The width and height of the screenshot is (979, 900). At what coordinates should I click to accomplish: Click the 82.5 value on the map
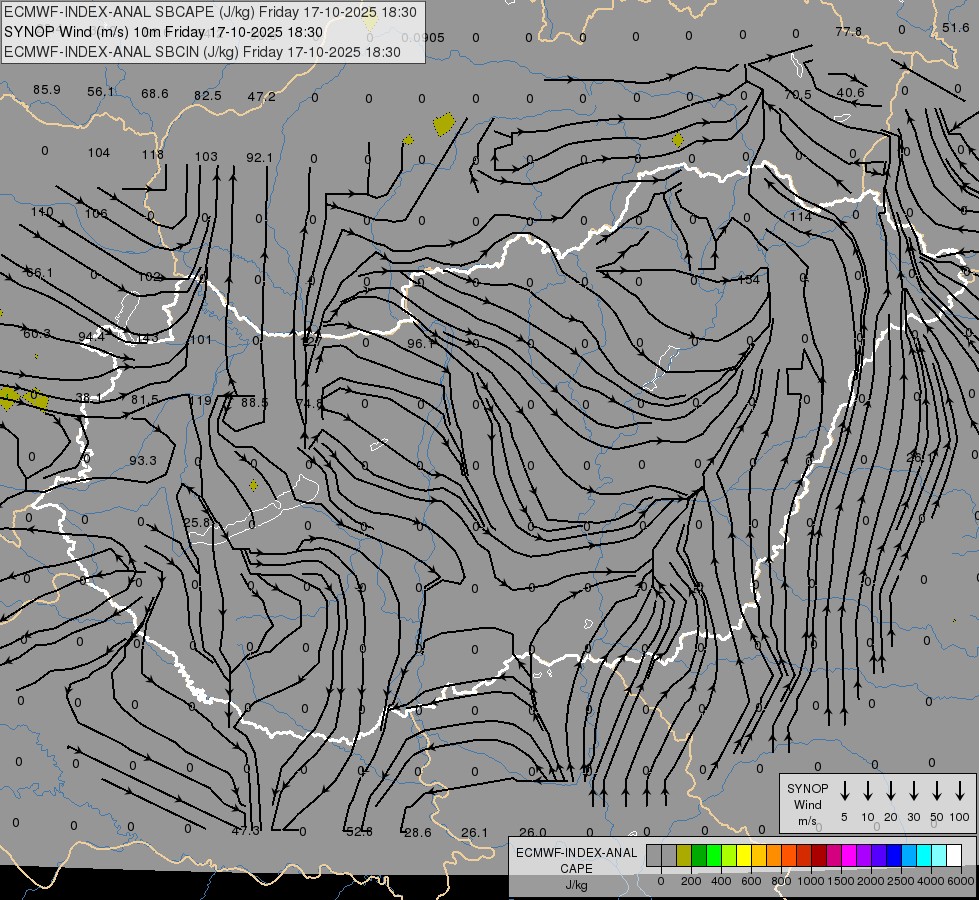click(208, 96)
